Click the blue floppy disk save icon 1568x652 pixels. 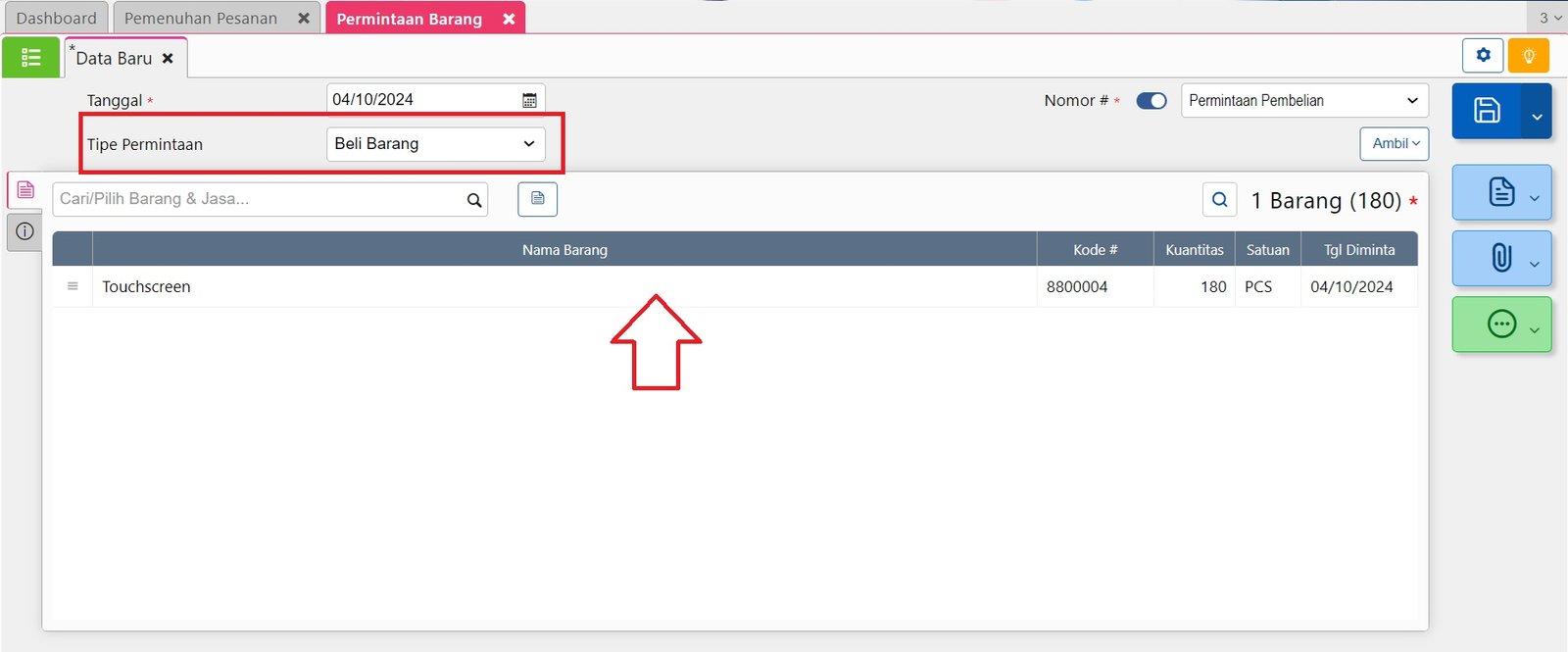click(1487, 110)
